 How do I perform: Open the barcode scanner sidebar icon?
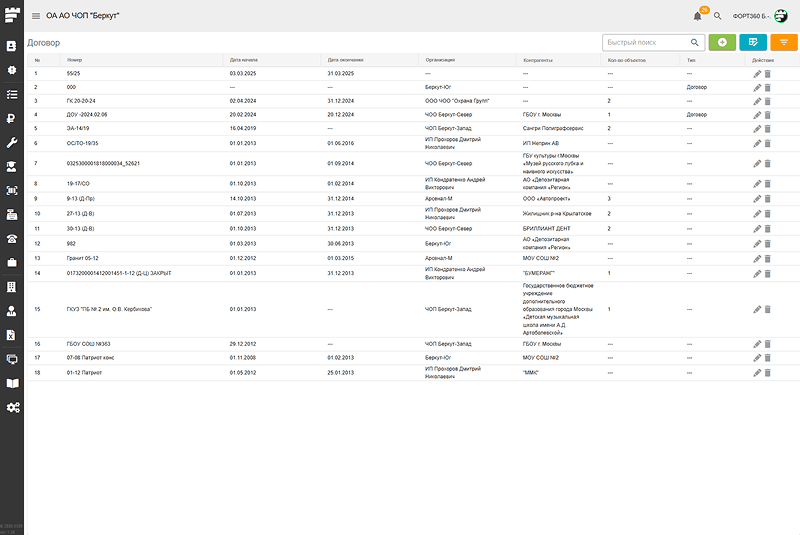click(12, 190)
